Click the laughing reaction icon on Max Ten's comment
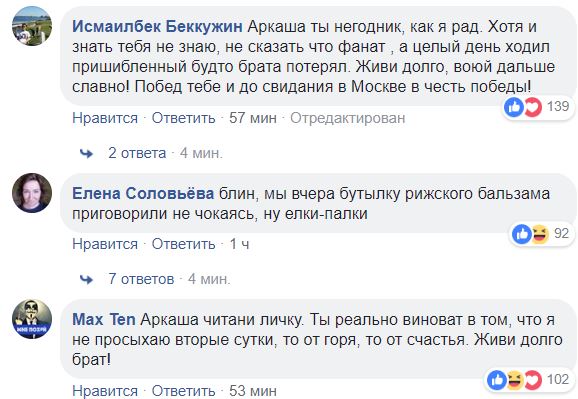 [x=515, y=380]
